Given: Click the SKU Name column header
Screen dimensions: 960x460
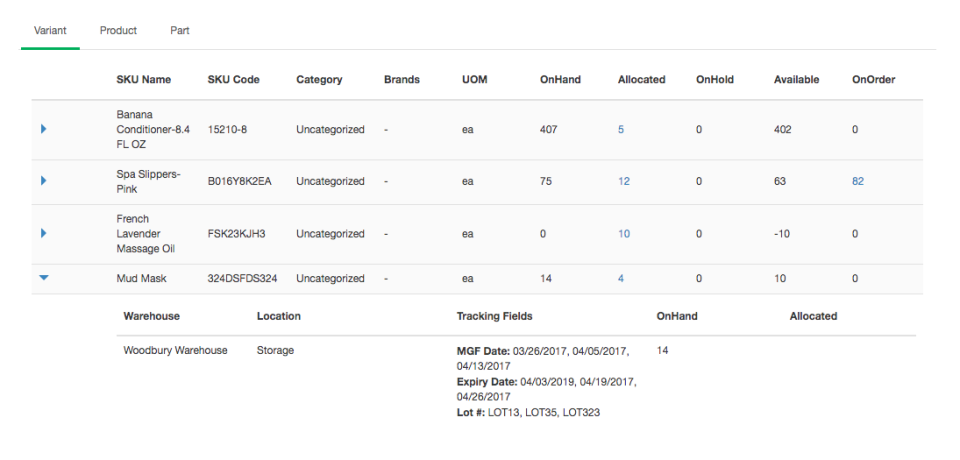Looking at the screenshot, I should point(144,79).
